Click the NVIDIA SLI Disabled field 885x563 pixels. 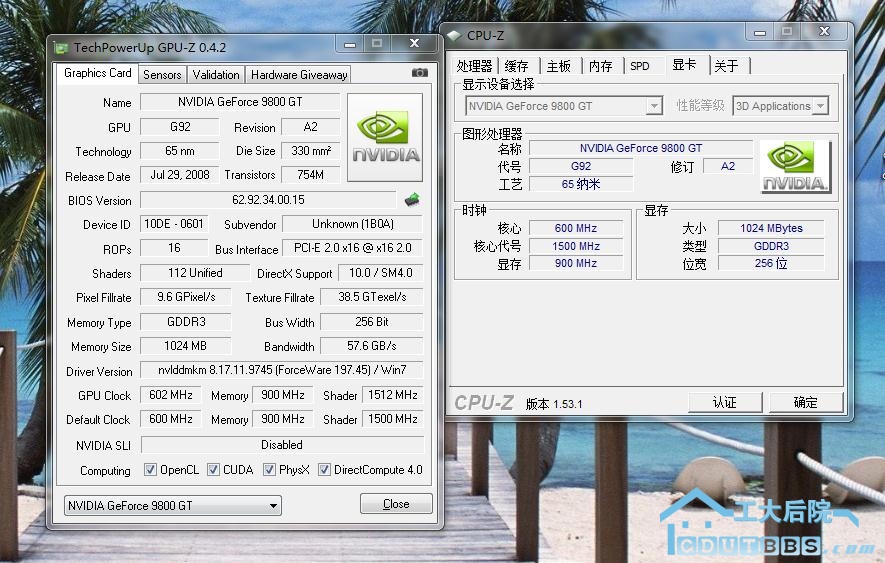point(282,445)
